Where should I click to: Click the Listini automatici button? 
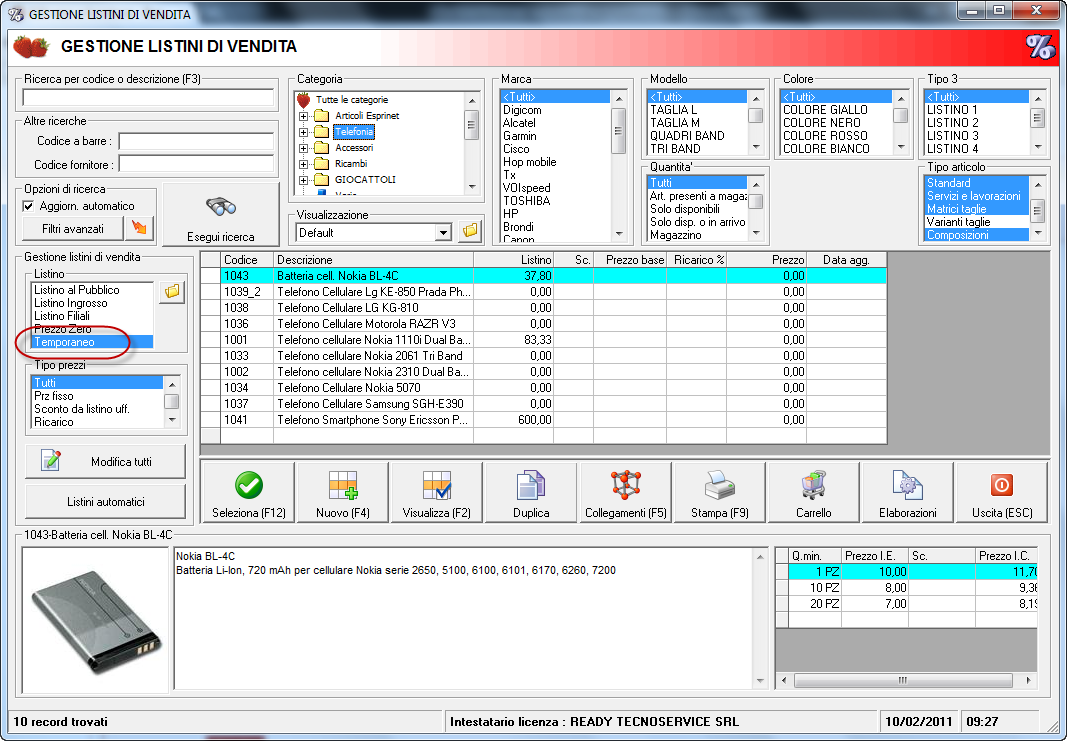[x=105, y=501]
